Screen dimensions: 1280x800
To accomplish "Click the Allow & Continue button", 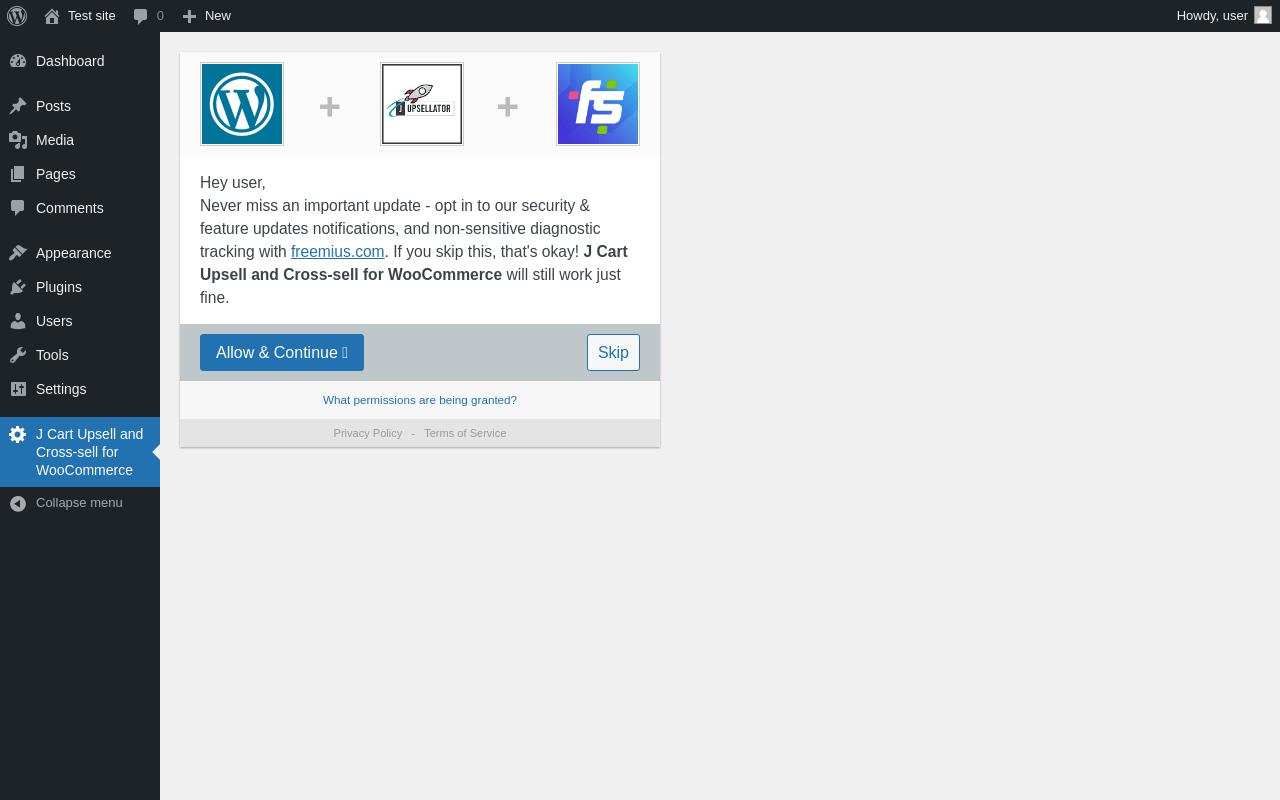I will (282, 353).
